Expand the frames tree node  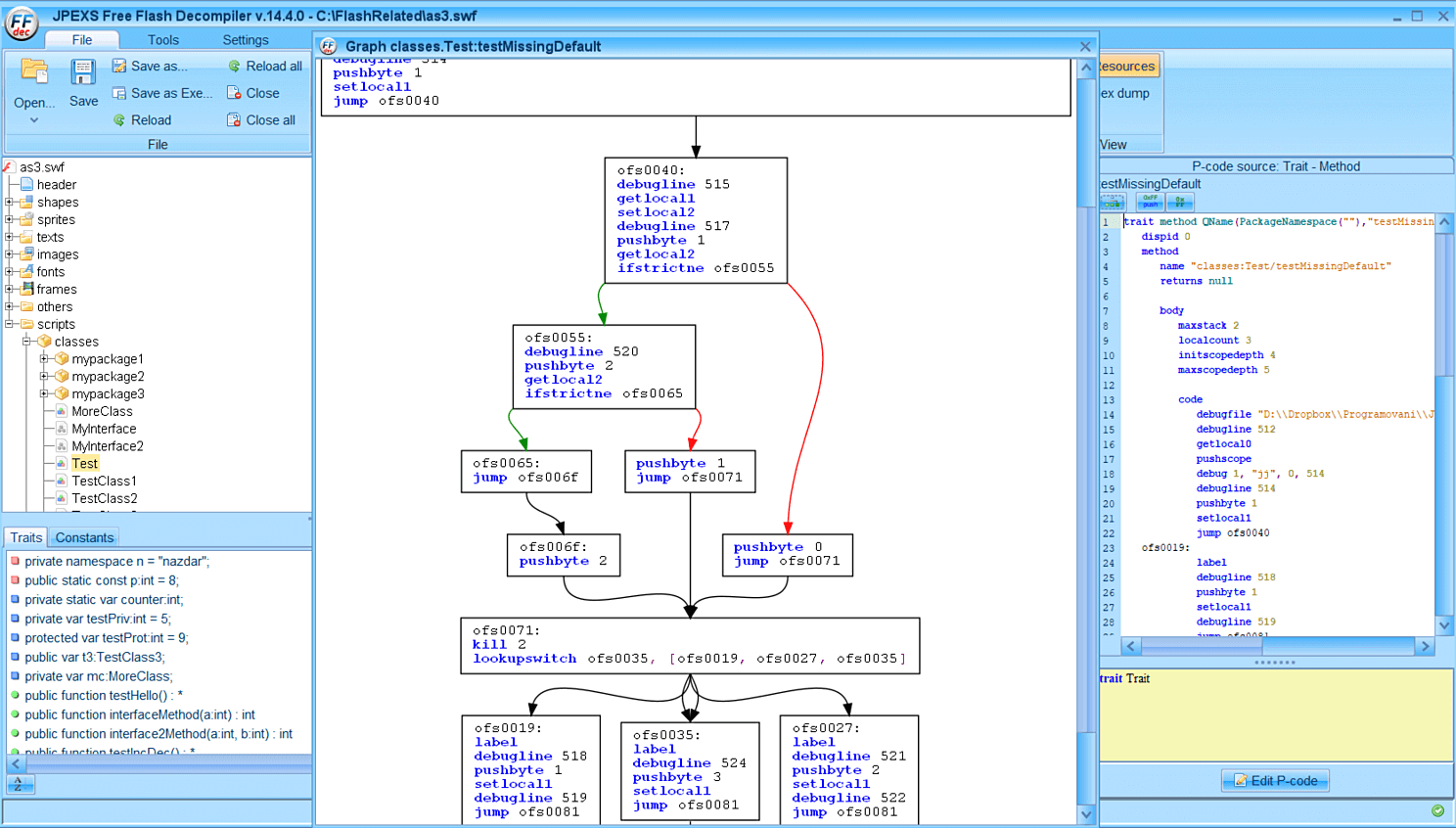(10, 290)
